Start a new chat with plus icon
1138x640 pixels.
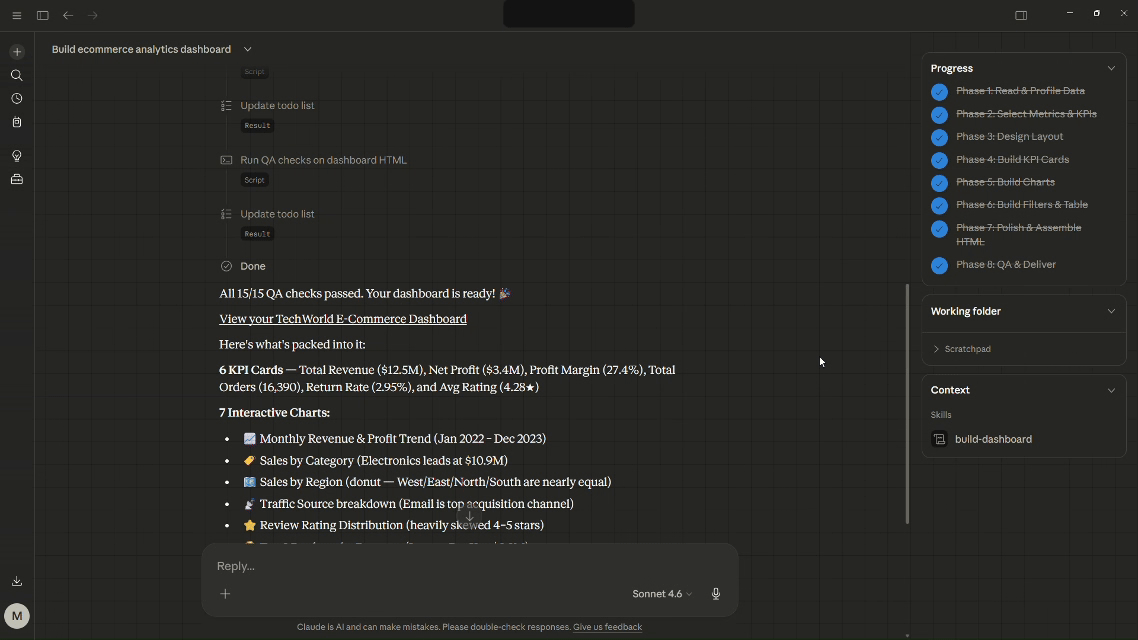(x=17, y=52)
